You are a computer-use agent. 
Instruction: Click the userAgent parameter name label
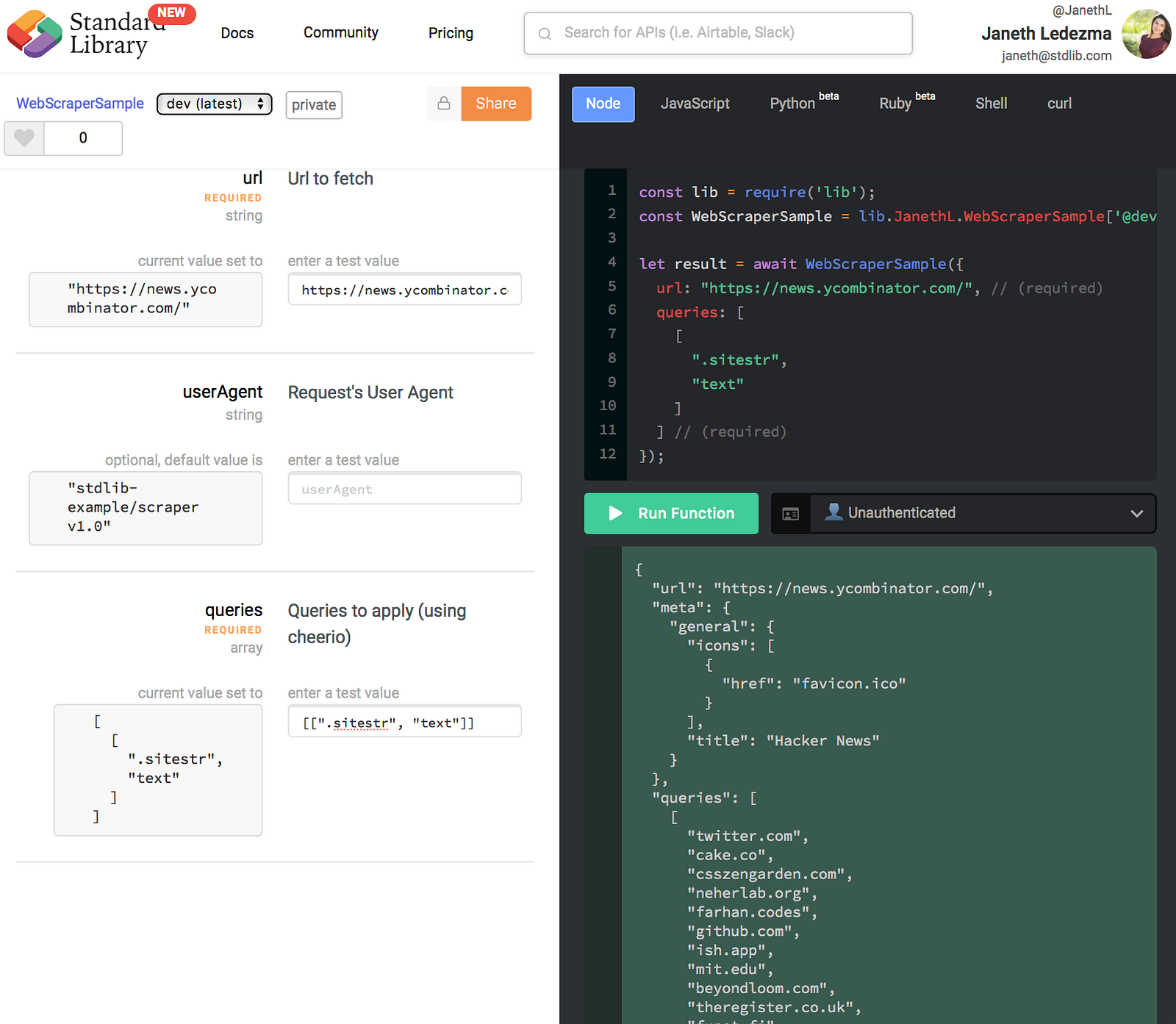point(223,392)
